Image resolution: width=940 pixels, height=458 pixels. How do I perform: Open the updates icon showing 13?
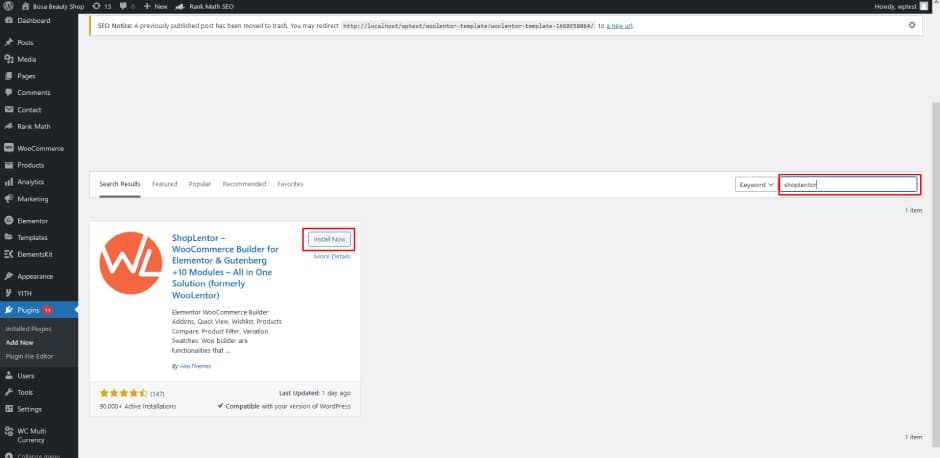(96, 6)
